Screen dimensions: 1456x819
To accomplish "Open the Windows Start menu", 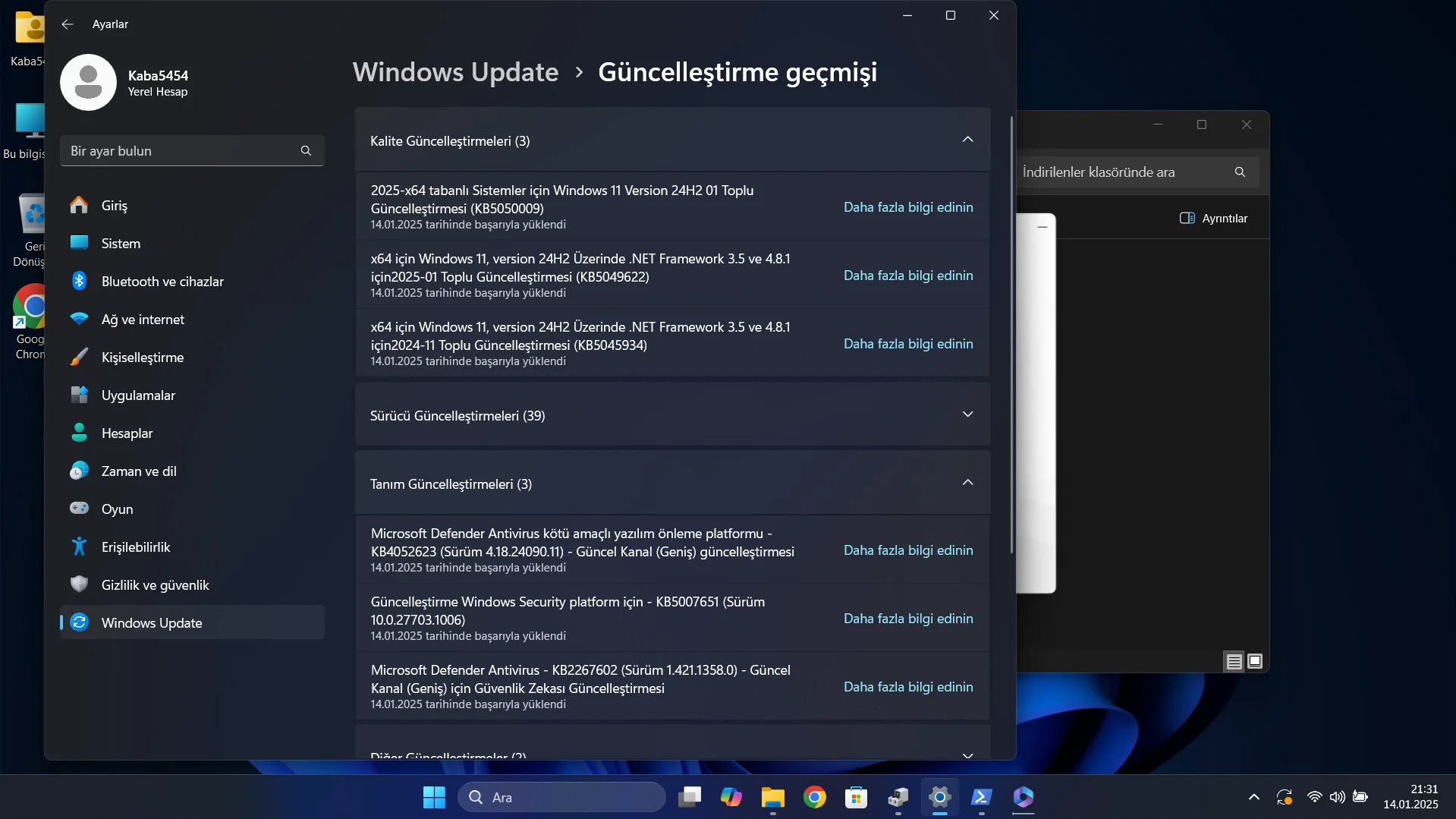I will pos(434,797).
